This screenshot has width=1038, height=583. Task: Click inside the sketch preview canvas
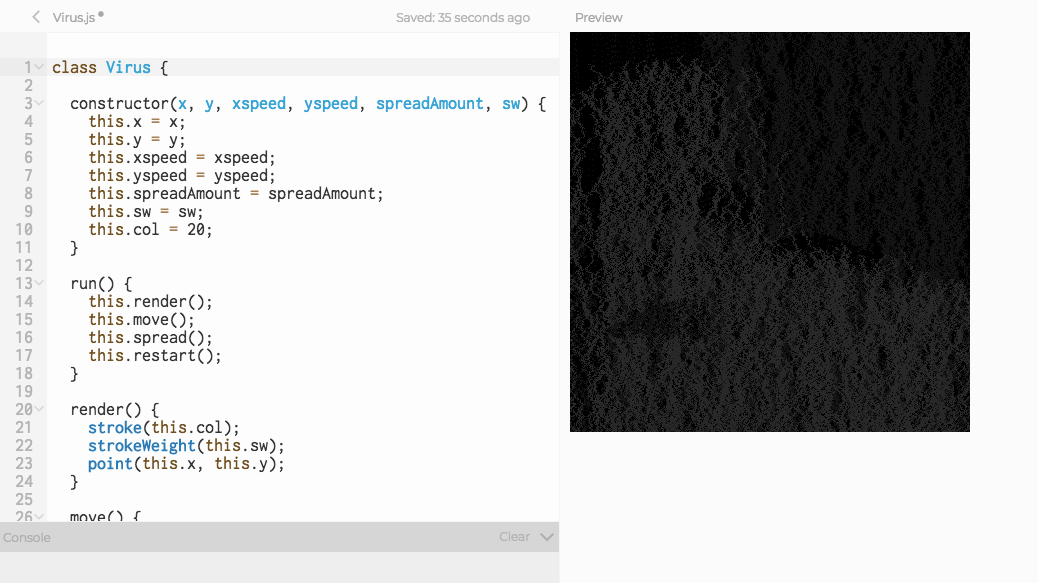tap(769, 232)
